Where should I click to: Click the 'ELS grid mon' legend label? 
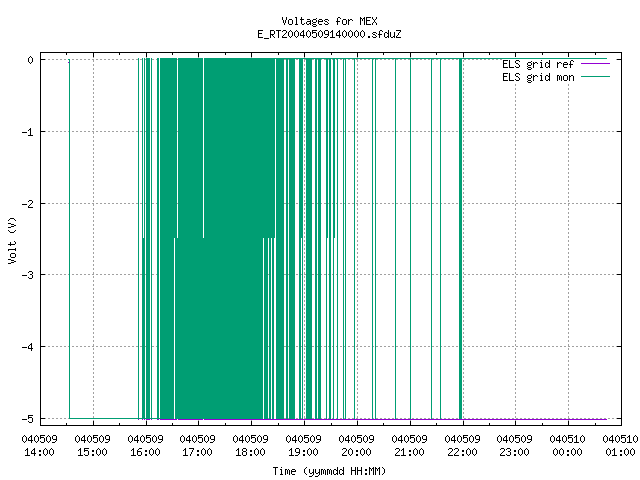coord(538,77)
